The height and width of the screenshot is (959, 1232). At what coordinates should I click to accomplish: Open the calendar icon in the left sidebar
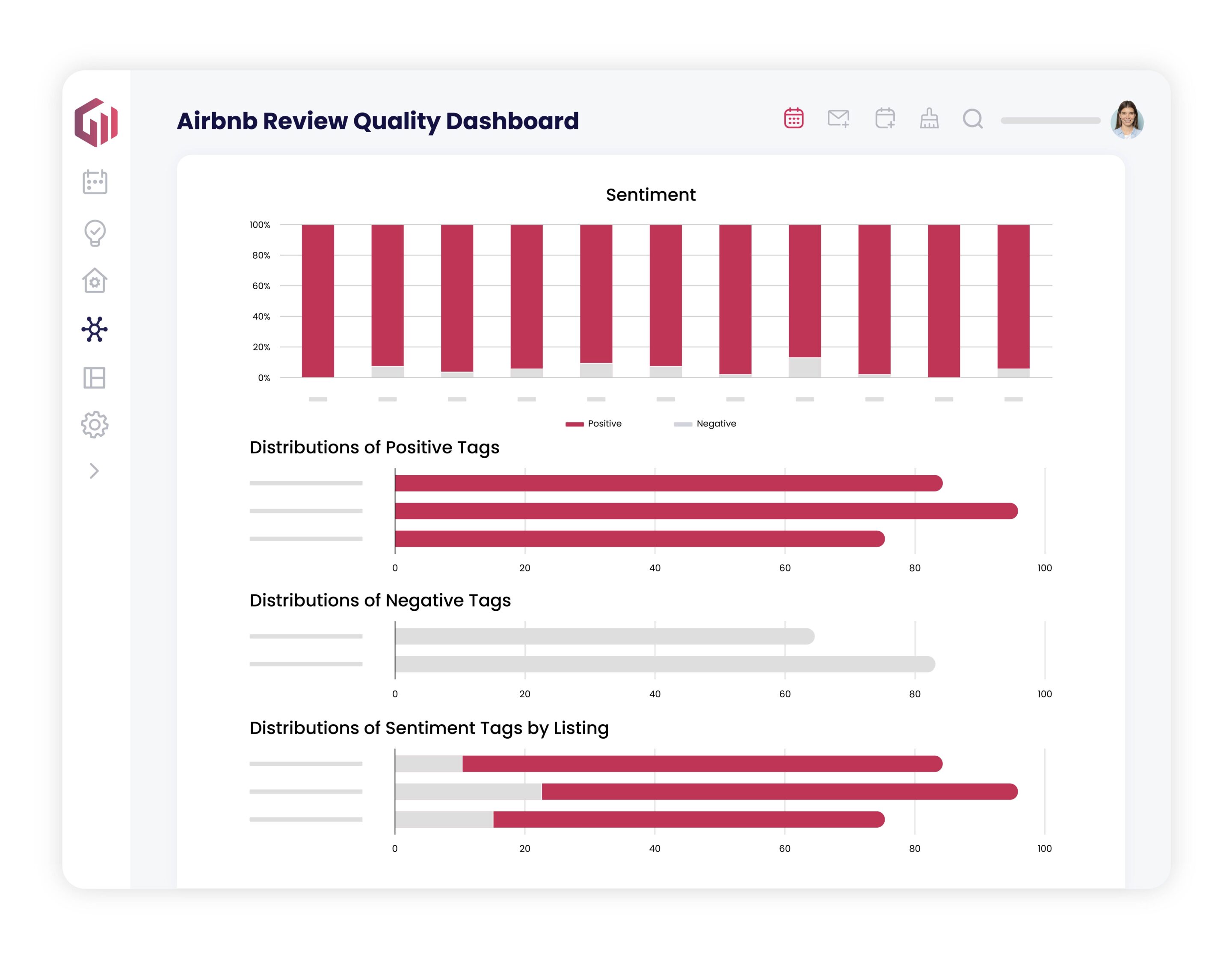pyautogui.click(x=95, y=182)
